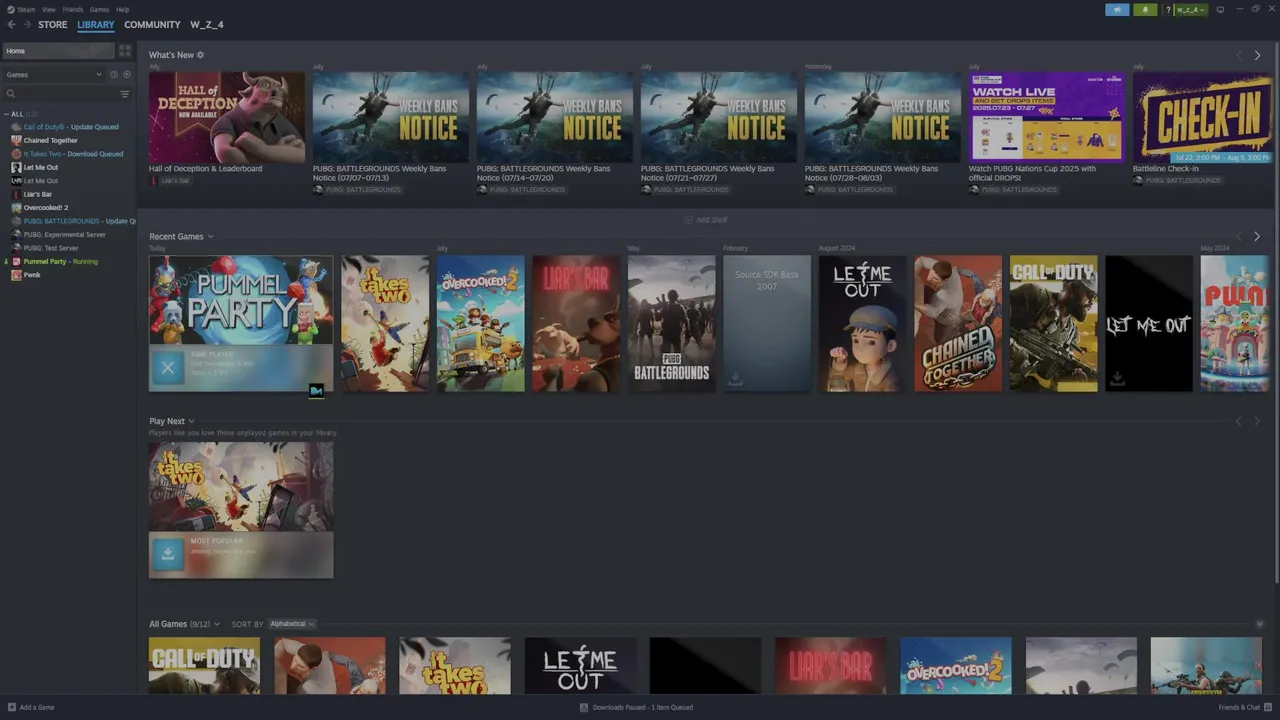The height and width of the screenshot is (720, 1280).
Task: Open advanced filter options icon
Action: click(125, 94)
